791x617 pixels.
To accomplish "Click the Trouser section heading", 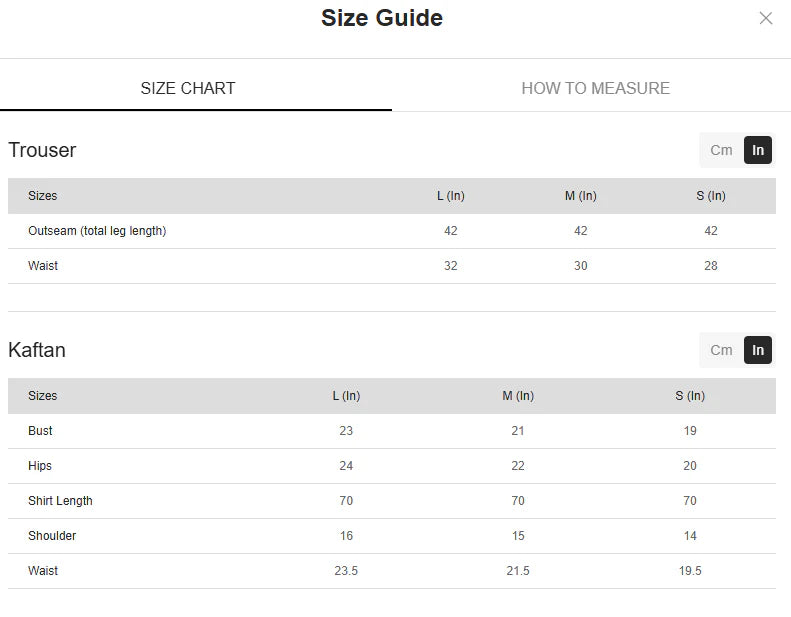I will 42,150.
